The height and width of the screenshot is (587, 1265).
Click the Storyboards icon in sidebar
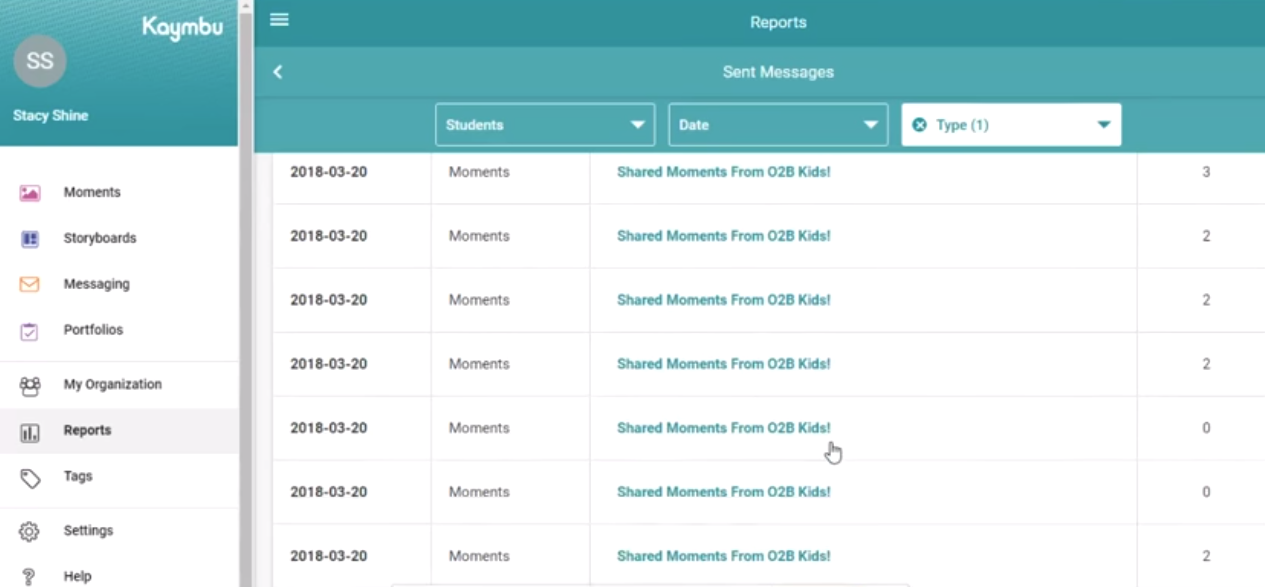30,239
